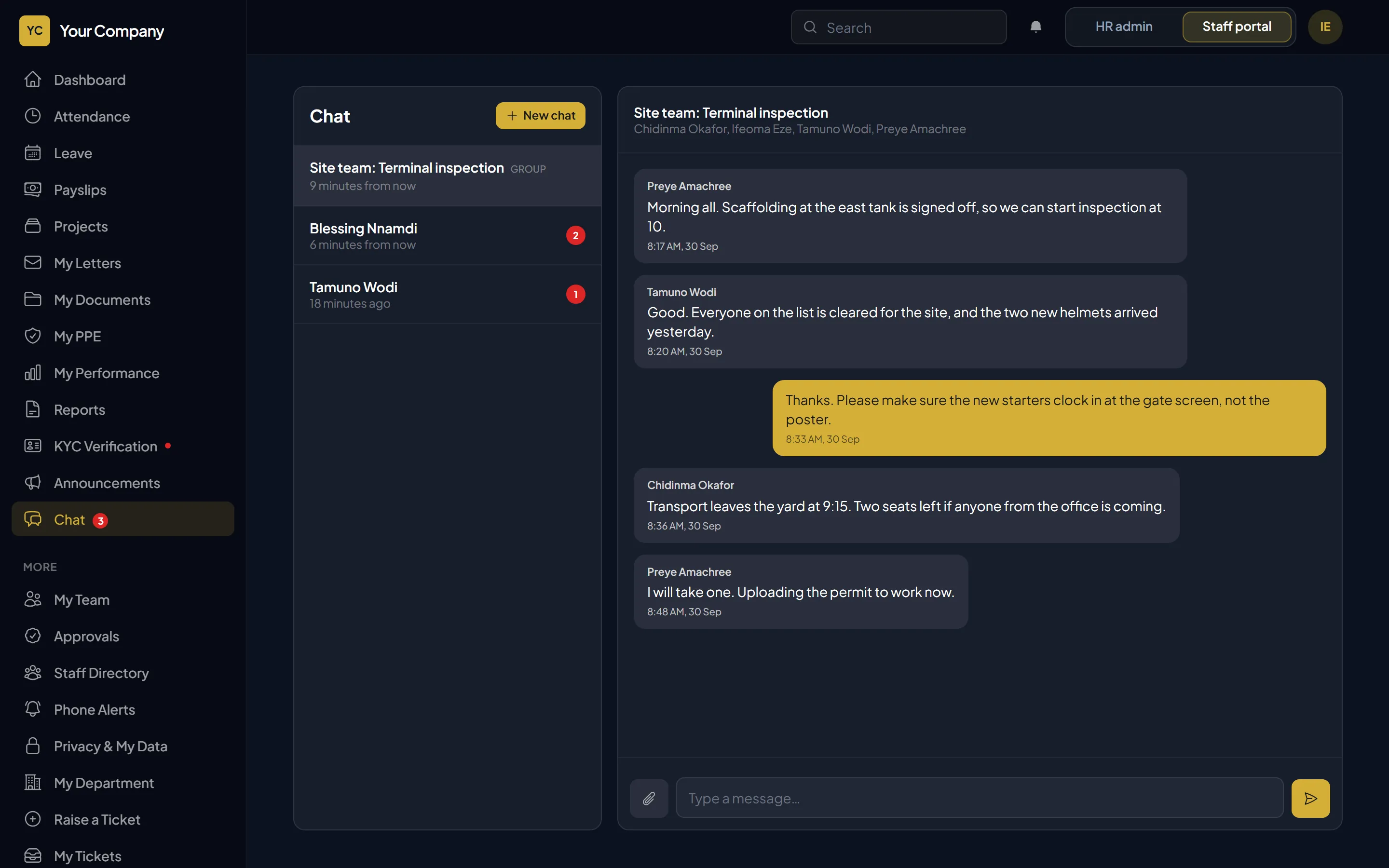Screen dimensions: 1389x868
Task: Switch to HR admin view
Action: tap(1123, 27)
